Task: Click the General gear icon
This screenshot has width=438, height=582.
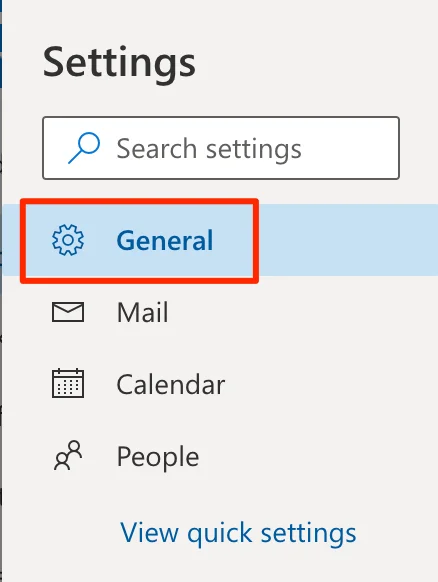Action: [68, 240]
